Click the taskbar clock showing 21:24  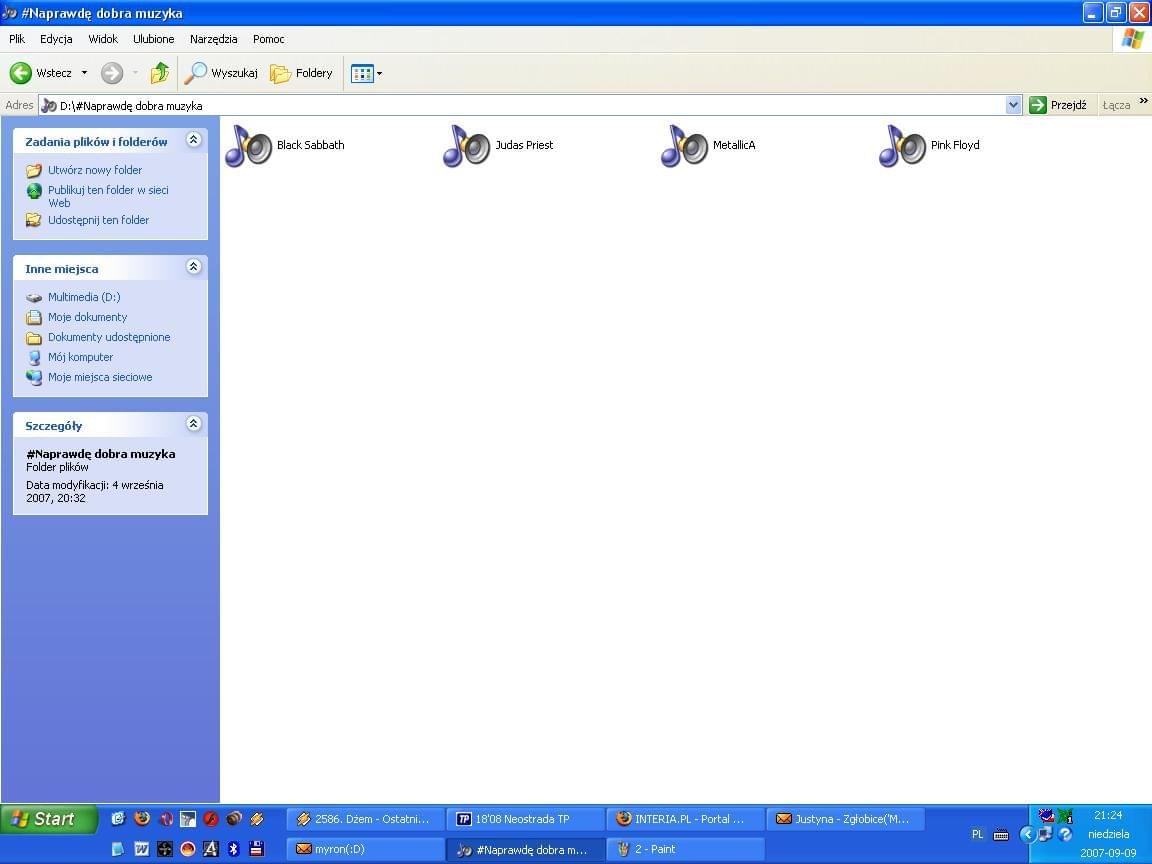[1108, 816]
